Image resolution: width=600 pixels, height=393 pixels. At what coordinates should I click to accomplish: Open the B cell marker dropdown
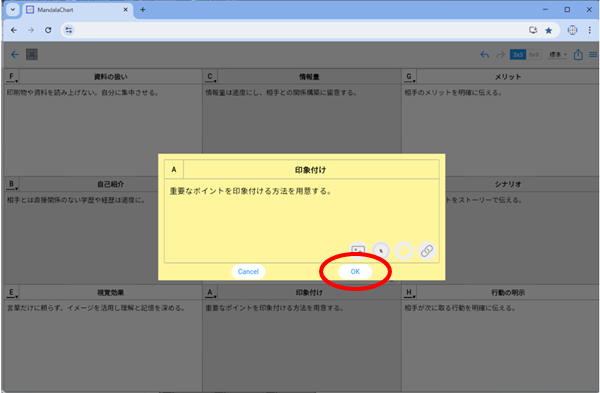(12, 184)
